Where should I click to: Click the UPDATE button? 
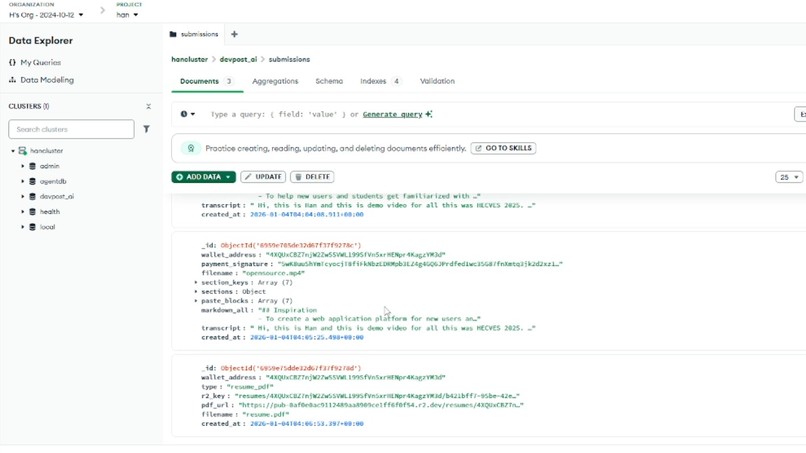click(x=263, y=177)
